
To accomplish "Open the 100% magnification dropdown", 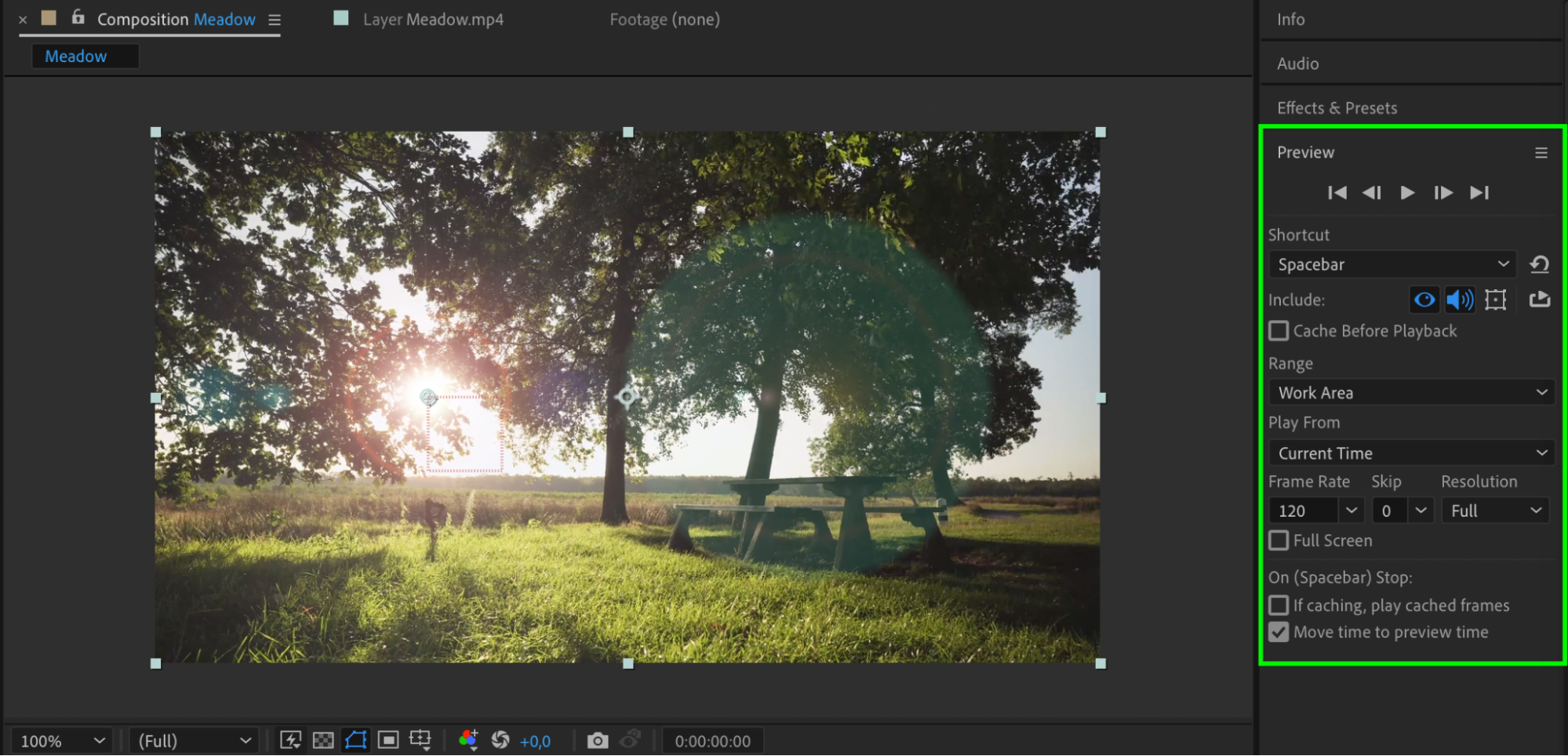I will 61,740.
